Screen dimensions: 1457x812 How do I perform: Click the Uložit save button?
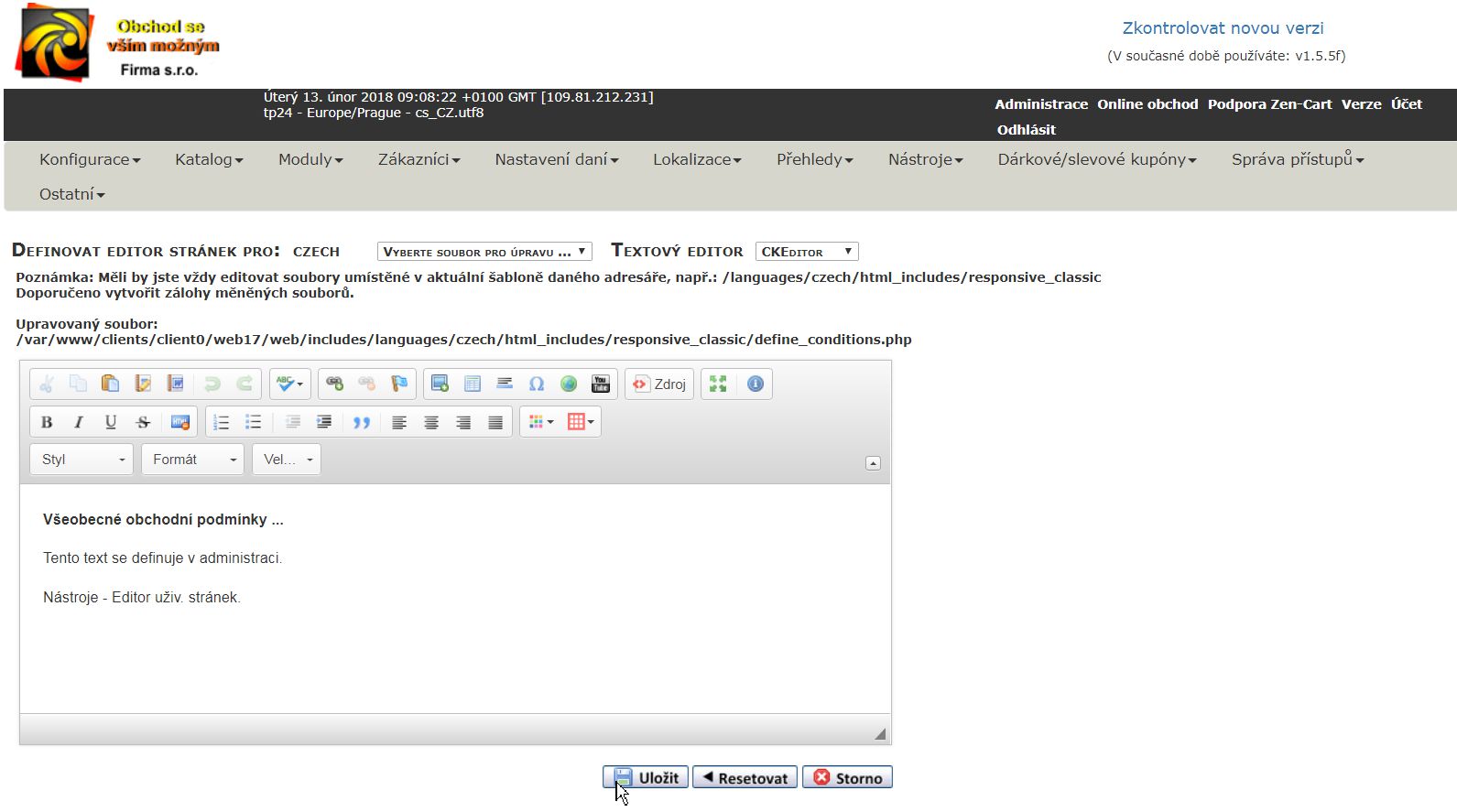[646, 777]
